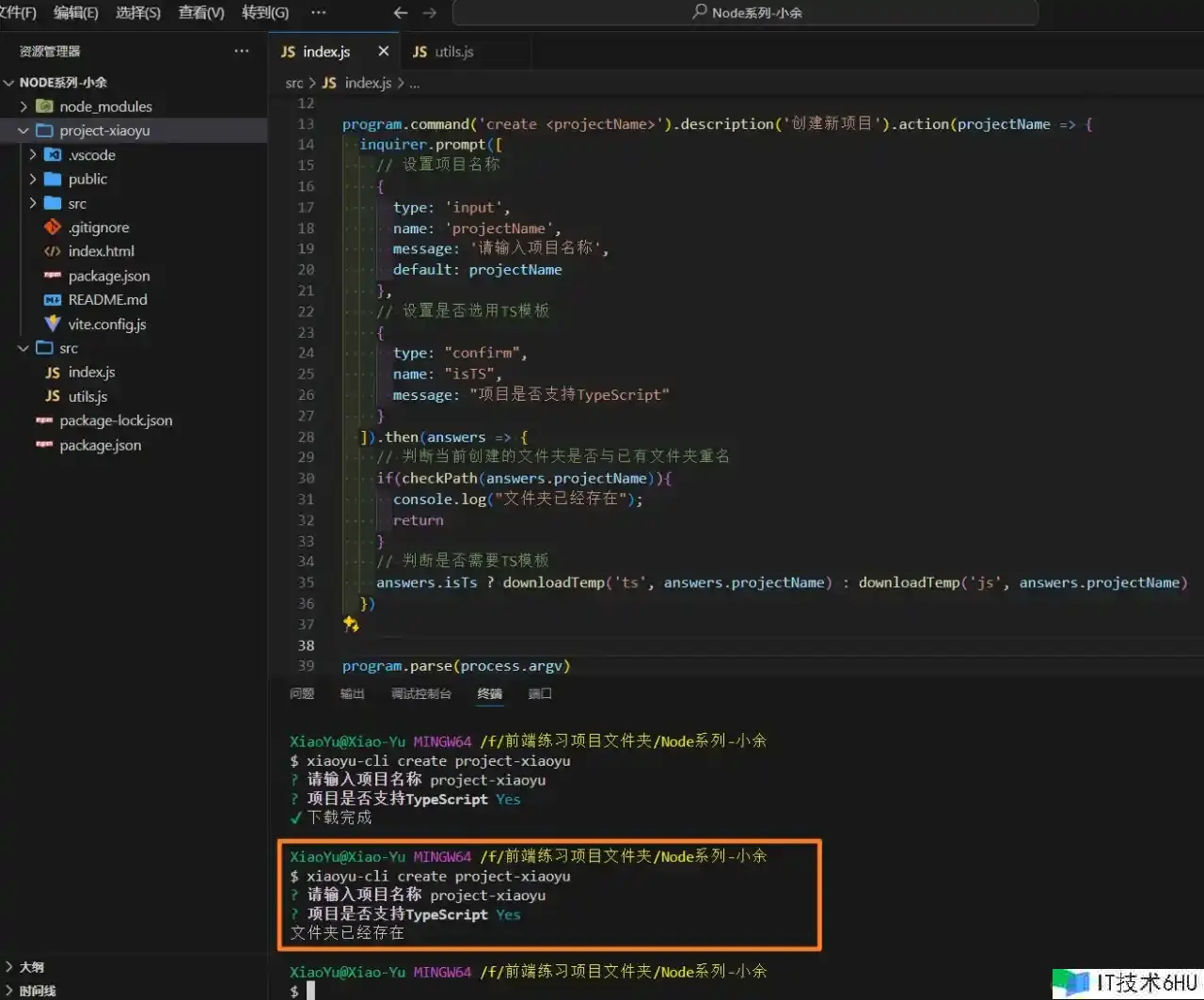The width and height of the screenshot is (1204, 1000).
Task: Collapse the root-level src folder
Action: pyautogui.click(x=24, y=348)
